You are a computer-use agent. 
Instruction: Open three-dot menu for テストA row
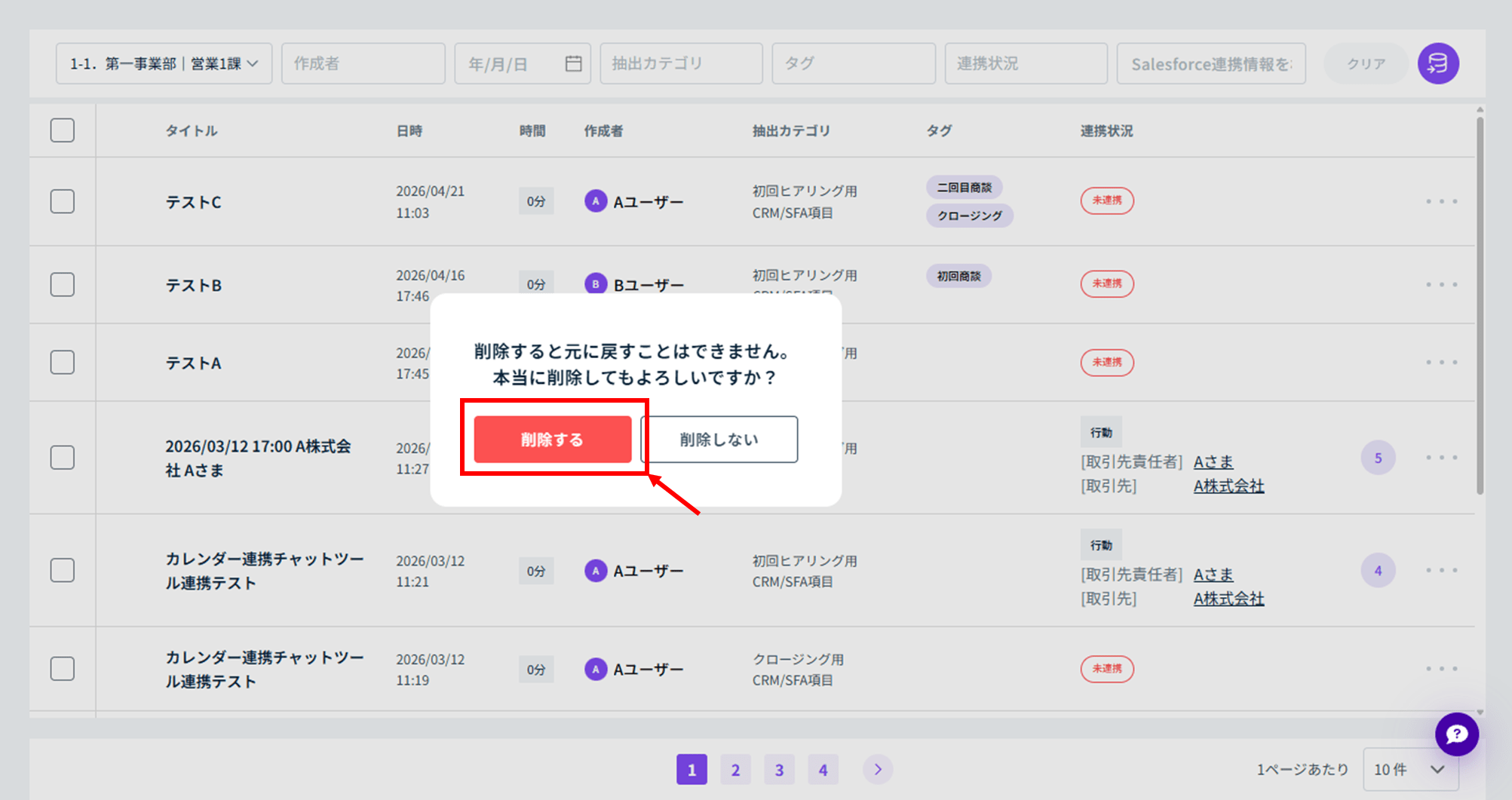[1441, 363]
